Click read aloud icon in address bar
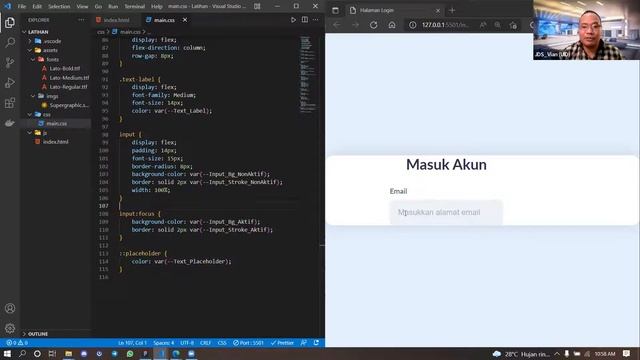Image resolution: width=640 pixels, height=360 pixels. (x=483, y=25)
